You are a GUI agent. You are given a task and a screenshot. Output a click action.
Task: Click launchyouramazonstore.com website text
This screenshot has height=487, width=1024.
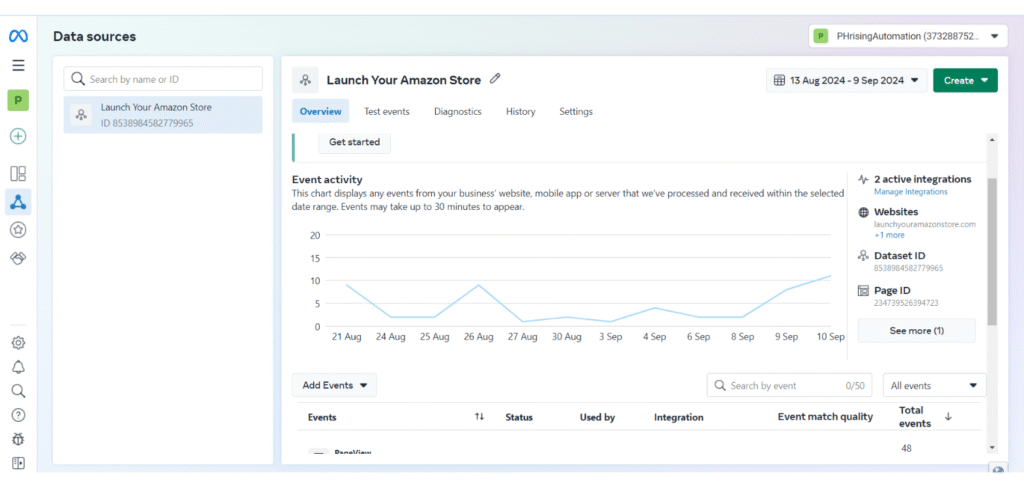[x=925, y=224]
